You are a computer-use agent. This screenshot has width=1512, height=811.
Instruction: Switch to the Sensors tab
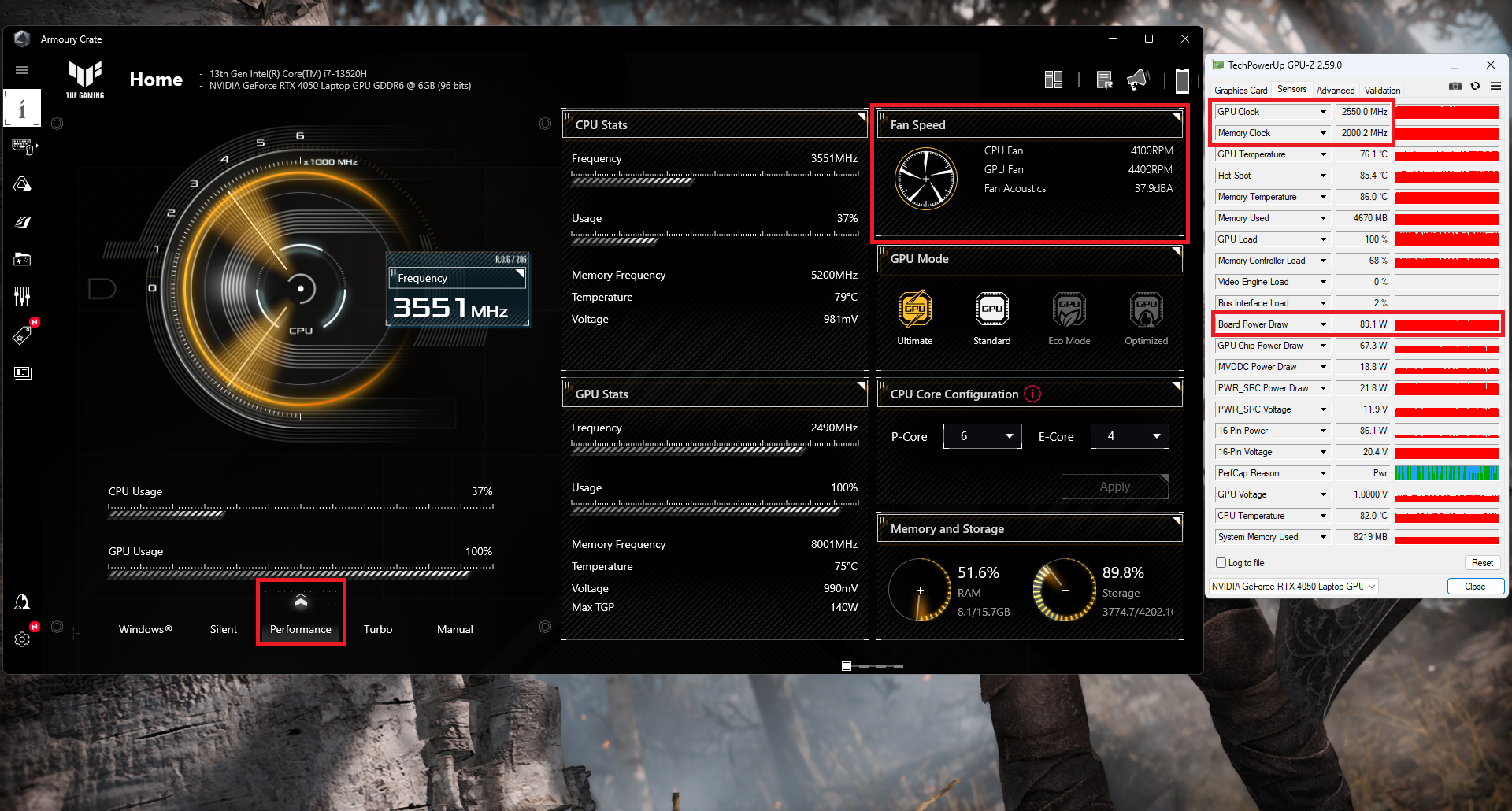(x=1292, y=90)
